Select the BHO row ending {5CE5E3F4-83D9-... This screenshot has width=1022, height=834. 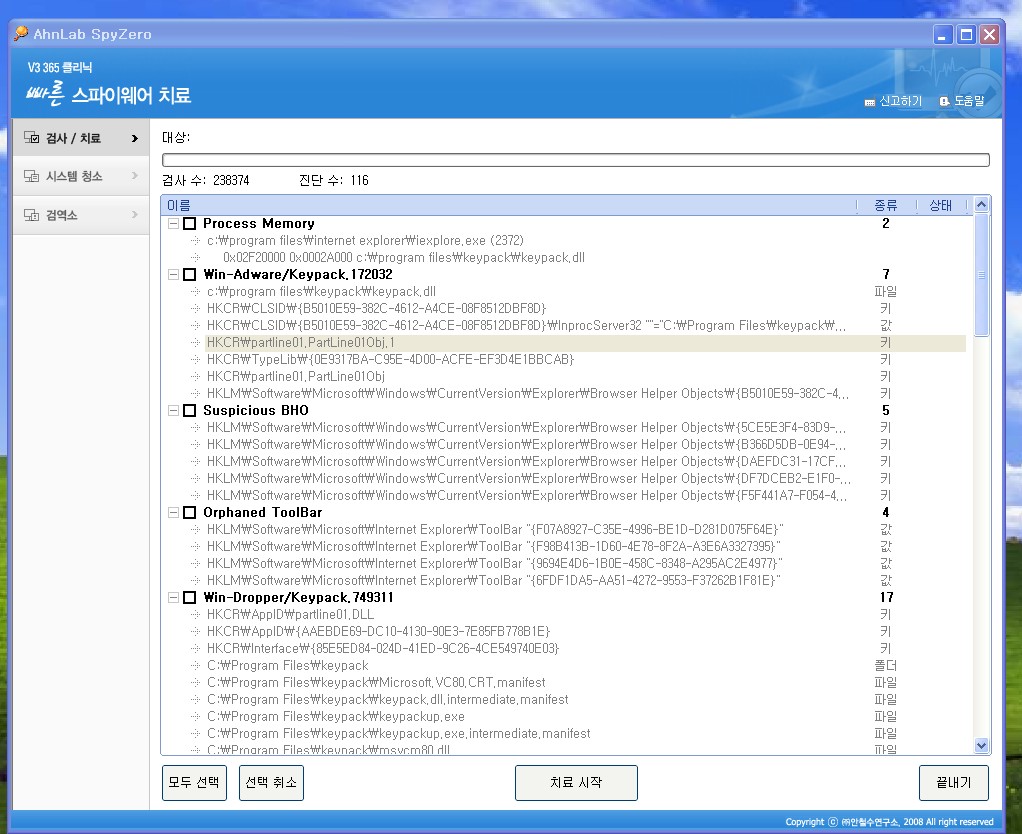click(585, 427)
